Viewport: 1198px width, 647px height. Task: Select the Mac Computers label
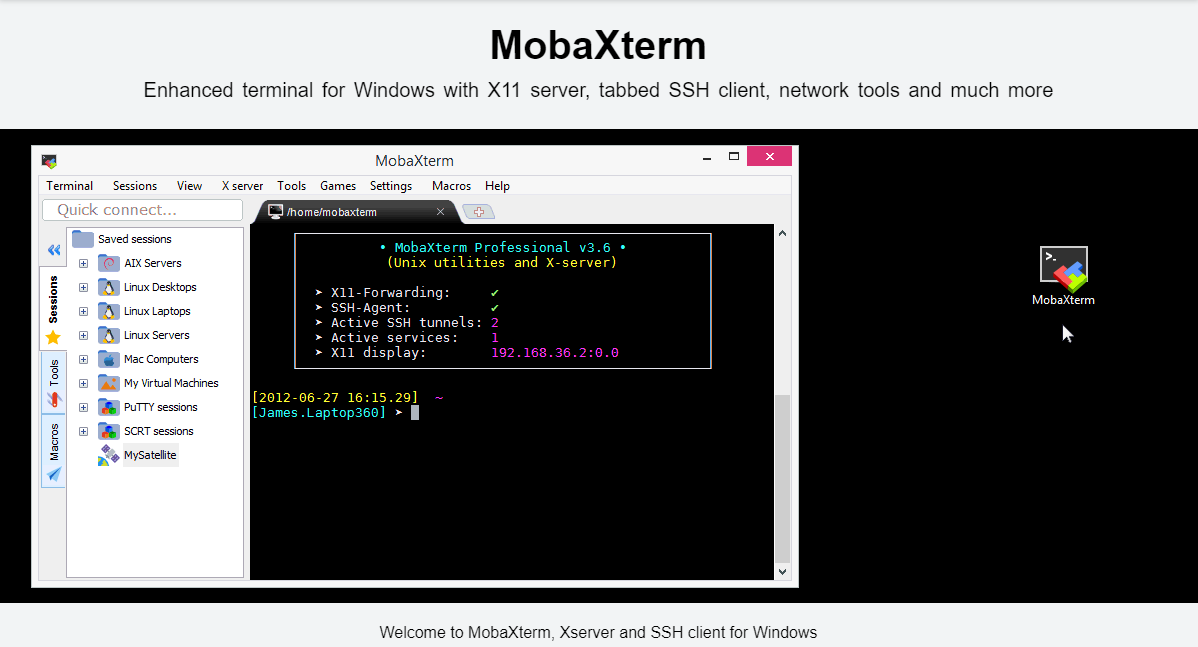tap(161, 359)
